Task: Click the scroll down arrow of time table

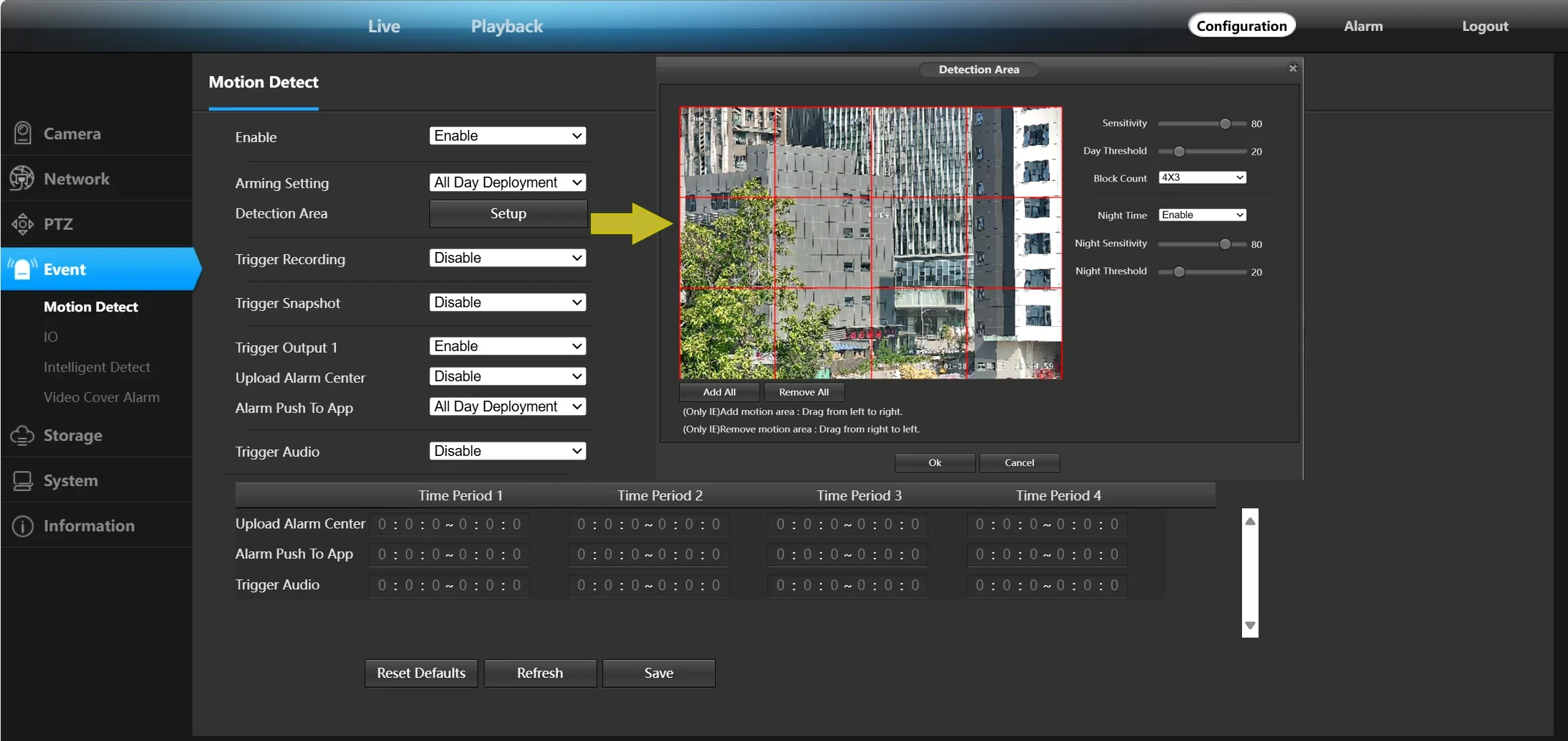Action: pyautogui.click(x=1250, y=625)
